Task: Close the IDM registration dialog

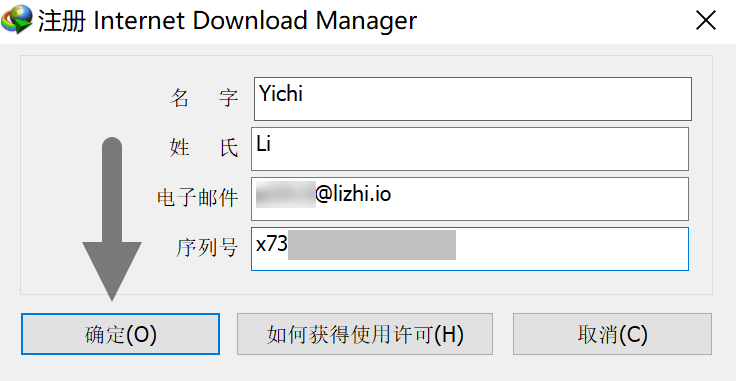Action: 705,21
